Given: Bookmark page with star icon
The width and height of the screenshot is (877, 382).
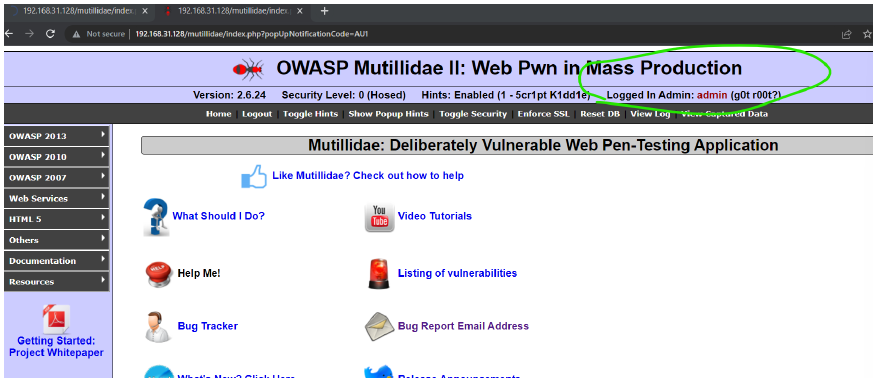Looking at the screenshot, I should click(x=867, y=34).
